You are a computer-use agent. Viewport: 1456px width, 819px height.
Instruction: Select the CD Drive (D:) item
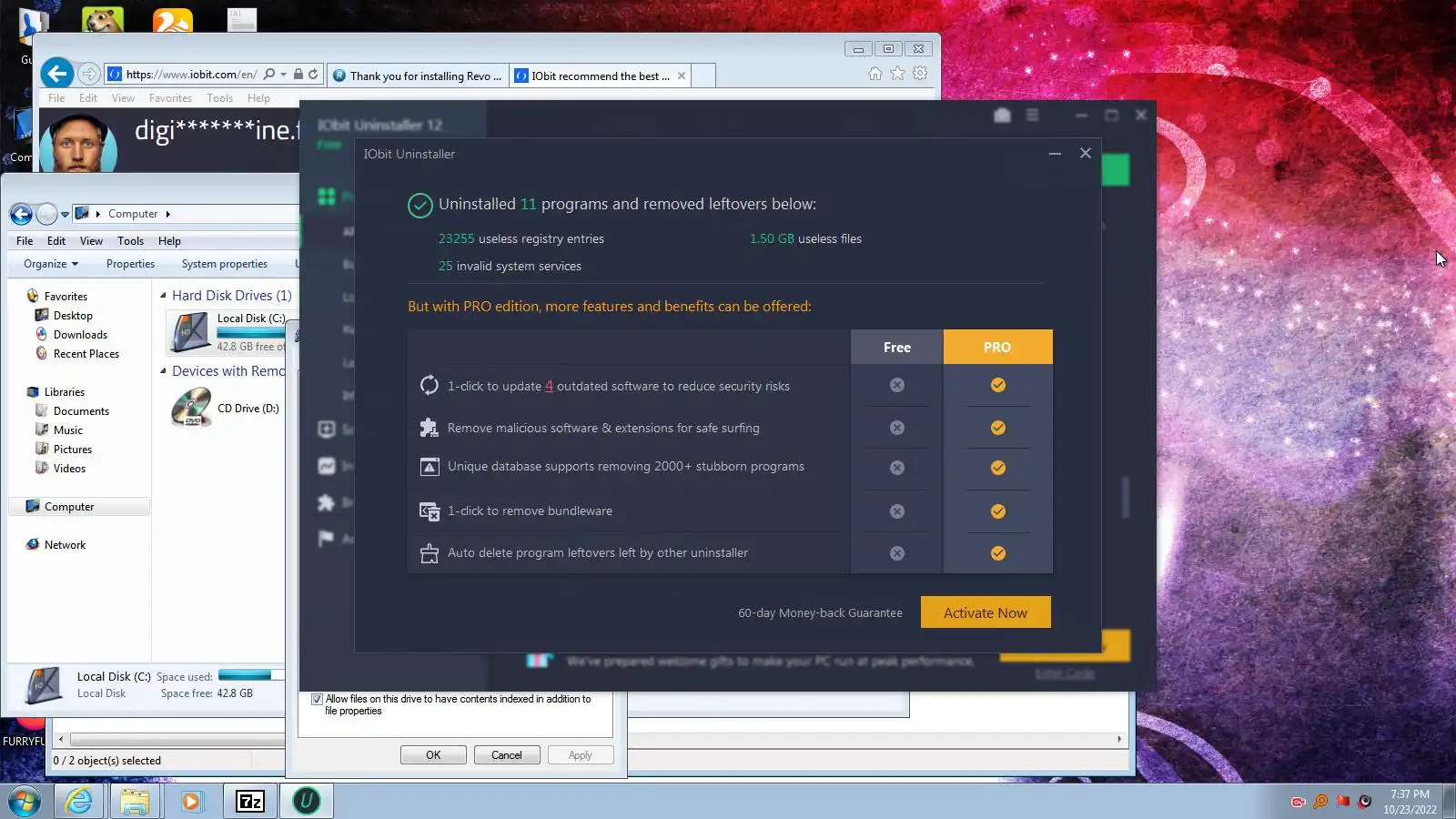(x=226, y=409)
